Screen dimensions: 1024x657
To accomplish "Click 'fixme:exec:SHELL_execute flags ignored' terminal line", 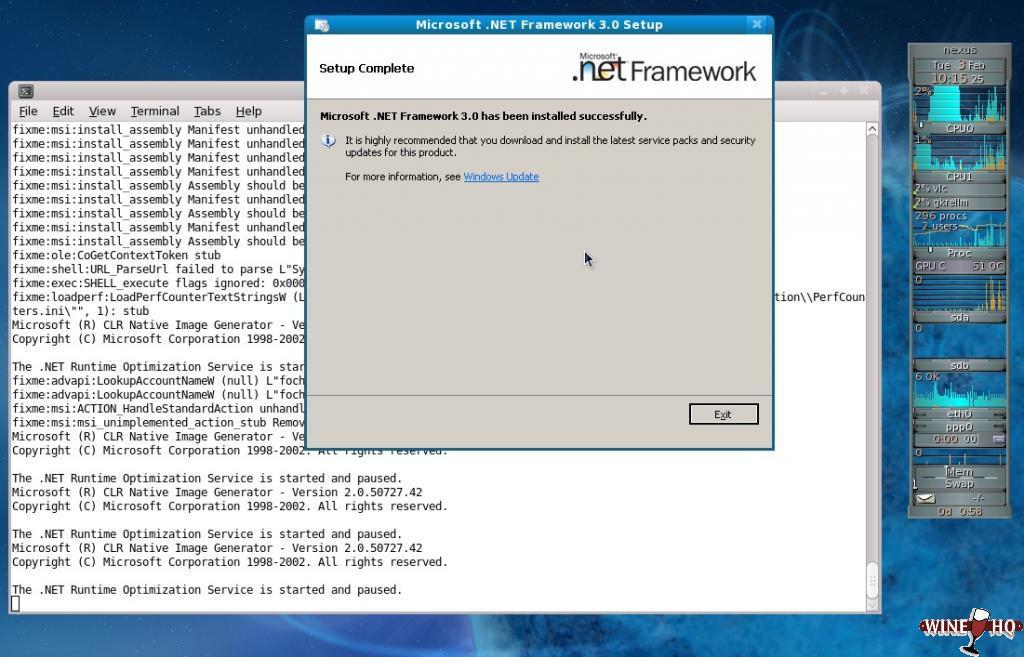I will coord(158,283).
